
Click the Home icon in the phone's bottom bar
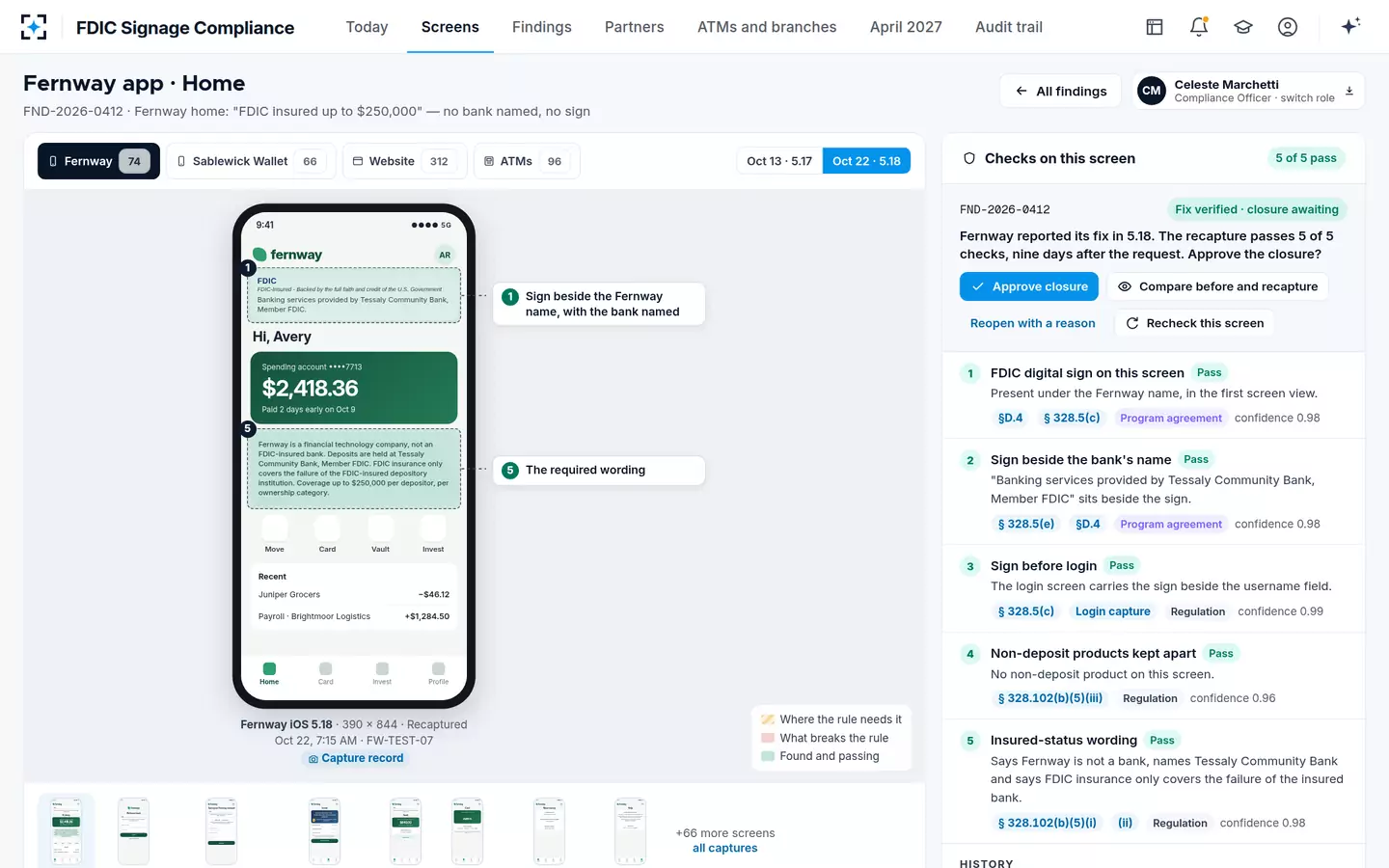[269, 668]
